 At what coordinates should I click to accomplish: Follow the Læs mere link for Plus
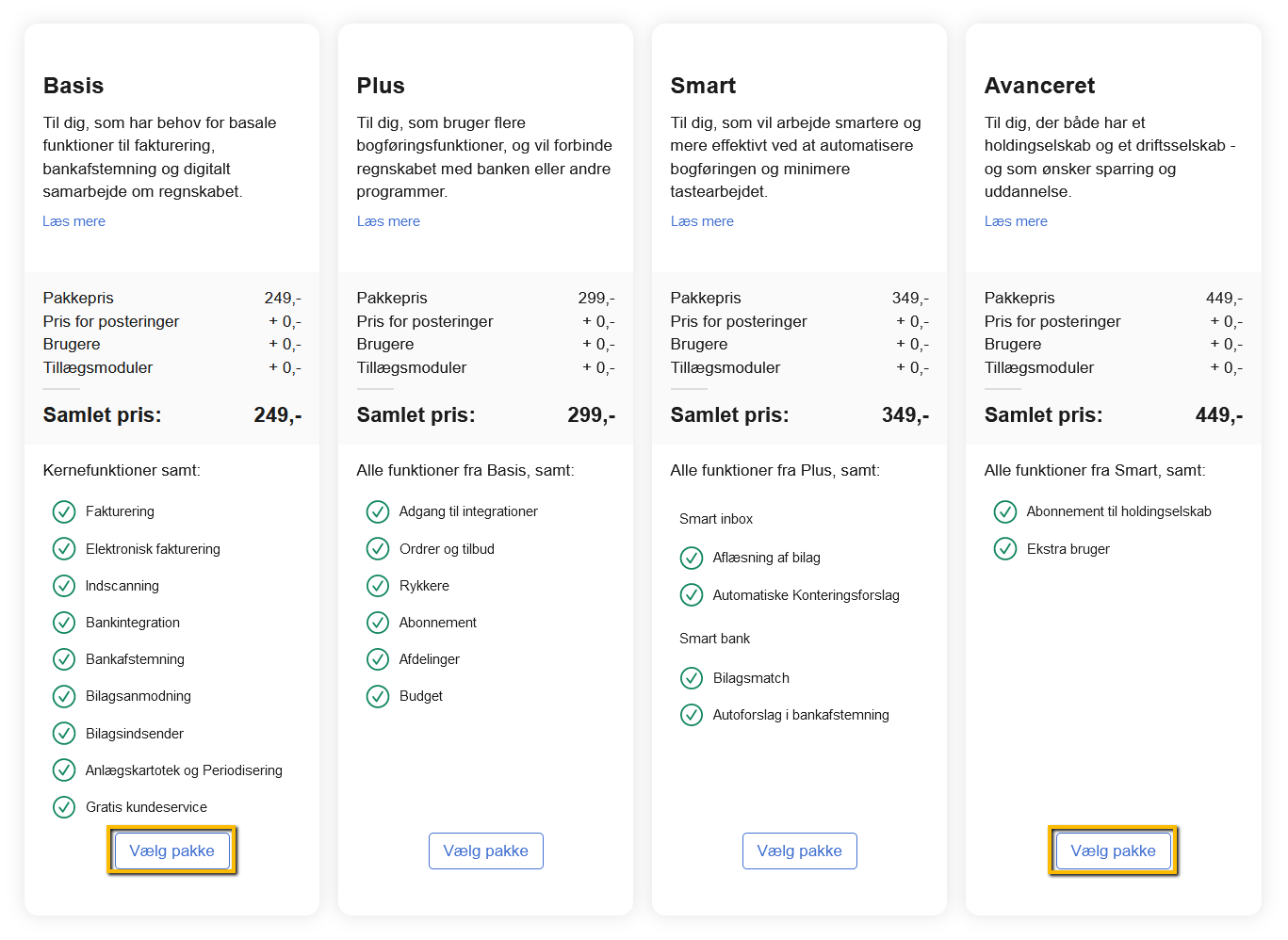point(388,221)
